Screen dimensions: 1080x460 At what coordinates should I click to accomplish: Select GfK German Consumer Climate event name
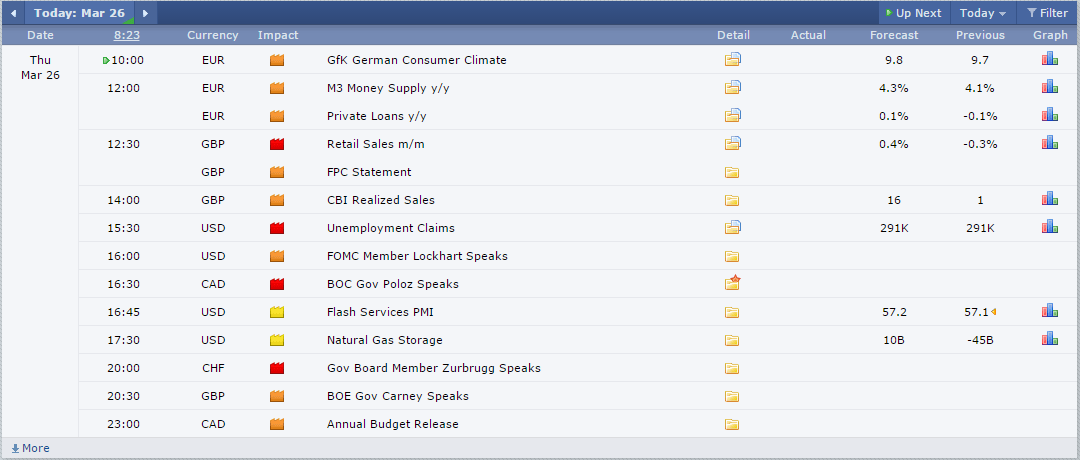[417, 60]
